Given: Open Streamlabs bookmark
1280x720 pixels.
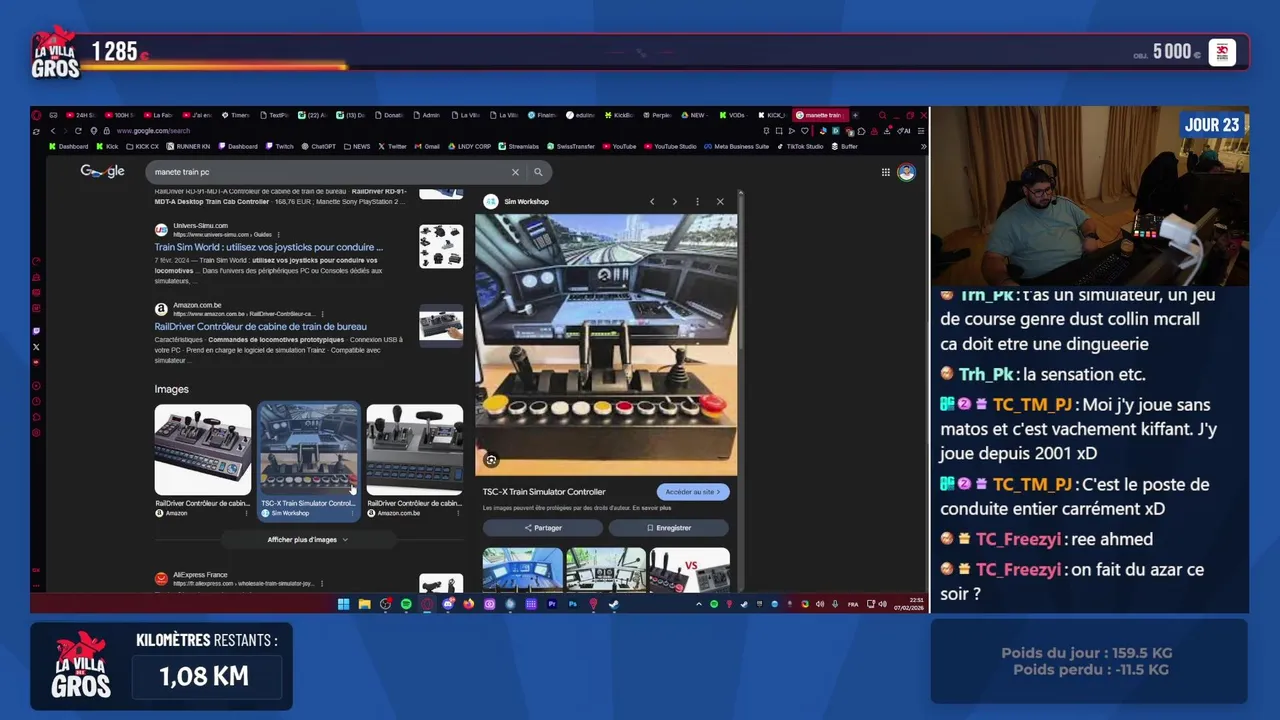Looking at the screenshot, I should (518, 146).
